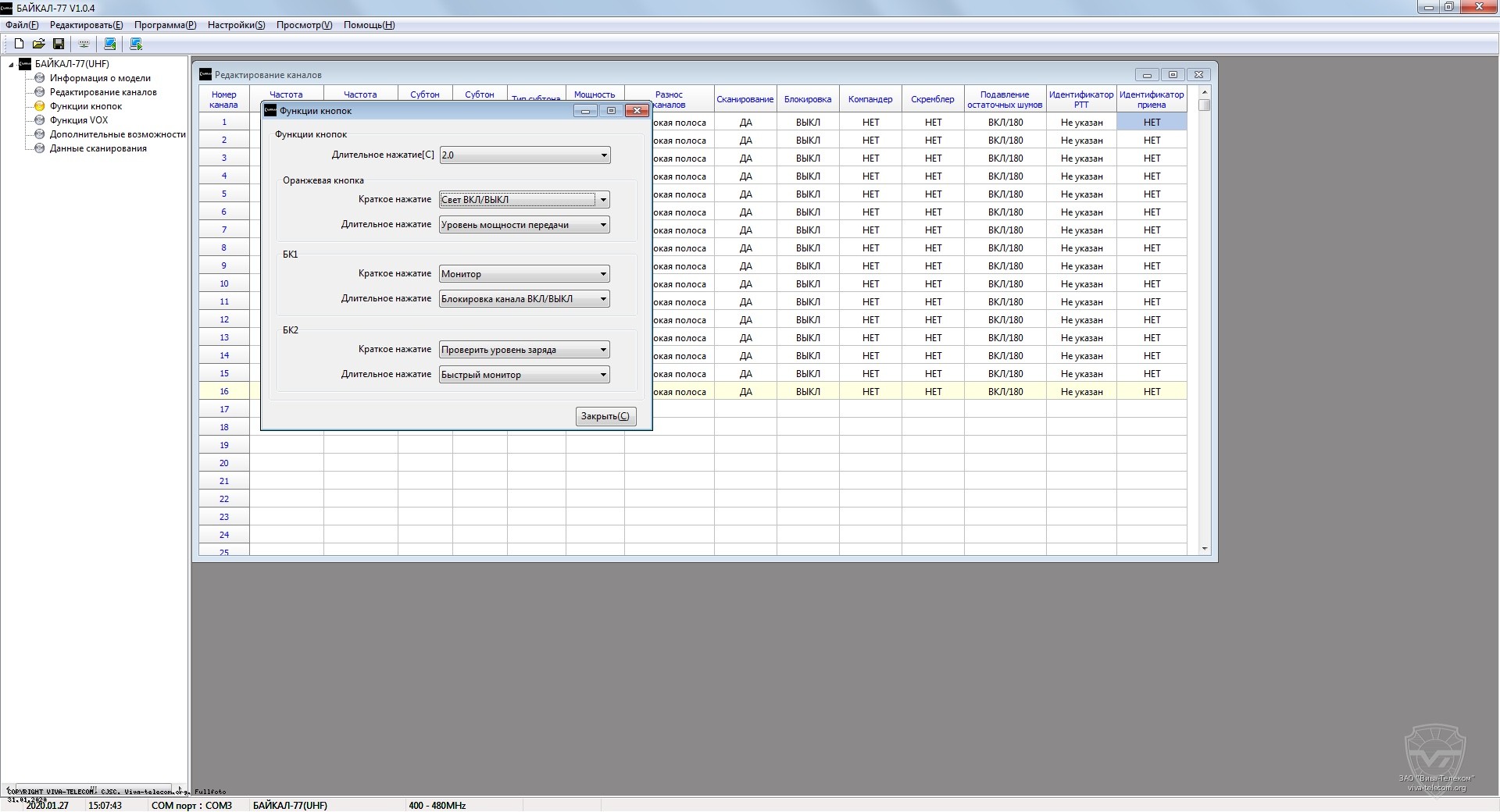Open a file using the folder icon
Image resolution: width=1500 pixels, height=812 pixels.
coord(38,44)
